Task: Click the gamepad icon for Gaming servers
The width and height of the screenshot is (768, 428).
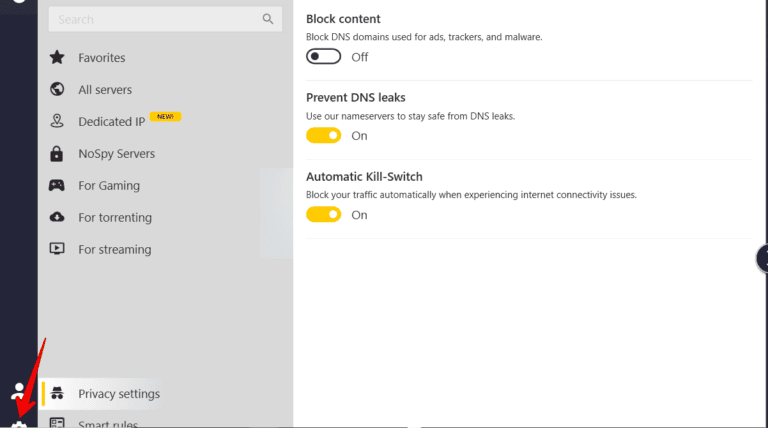Action: pos(57,186)
